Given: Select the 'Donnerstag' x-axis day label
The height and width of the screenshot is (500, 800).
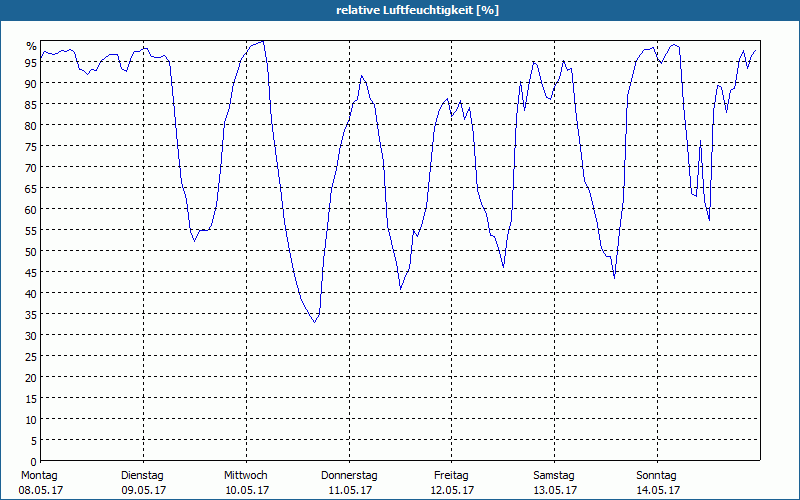Looking at the screenshot, I should [x=349, y=475].
